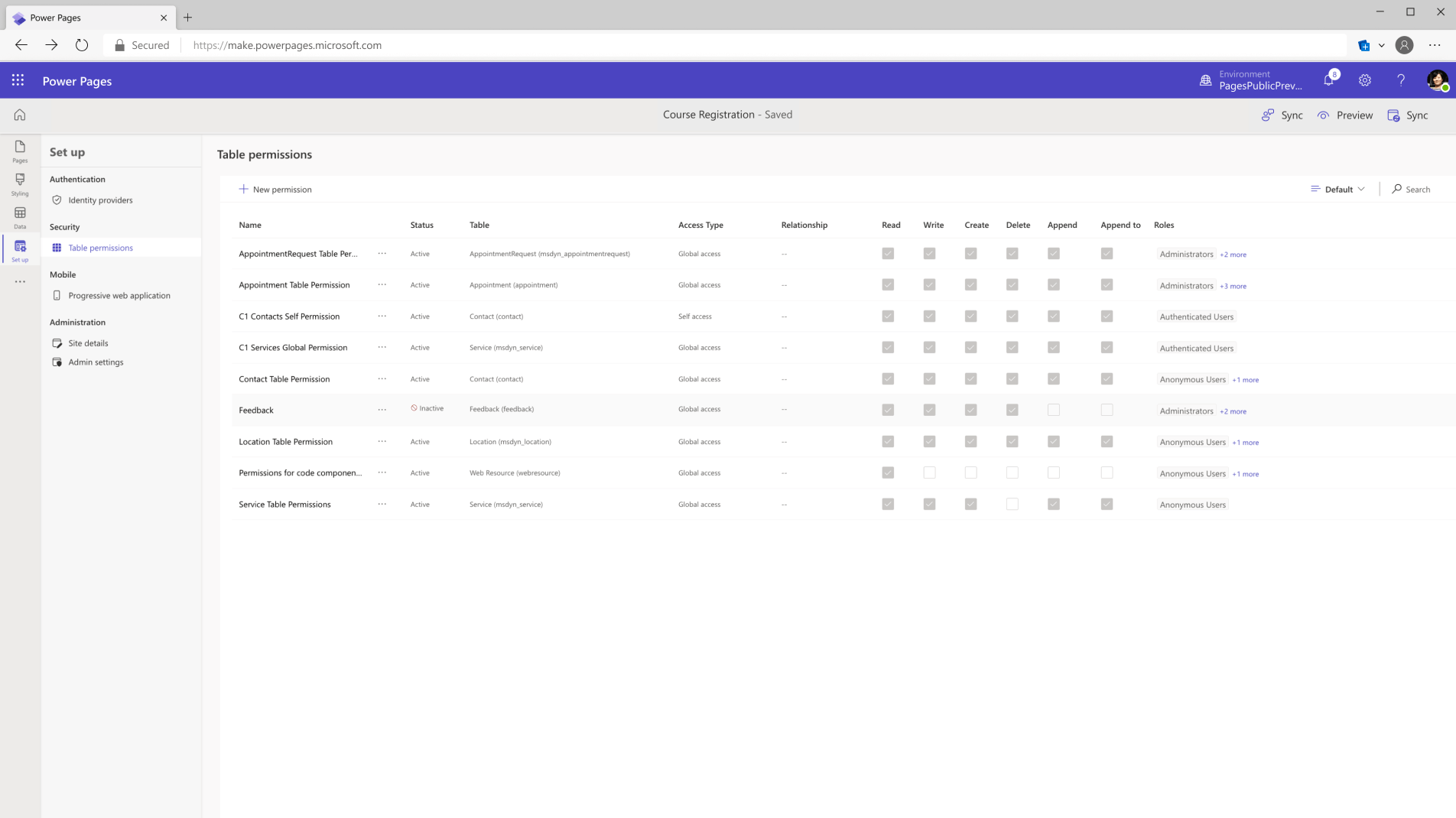
Task: Click the browser address bar URL
Action: (288, 45)
